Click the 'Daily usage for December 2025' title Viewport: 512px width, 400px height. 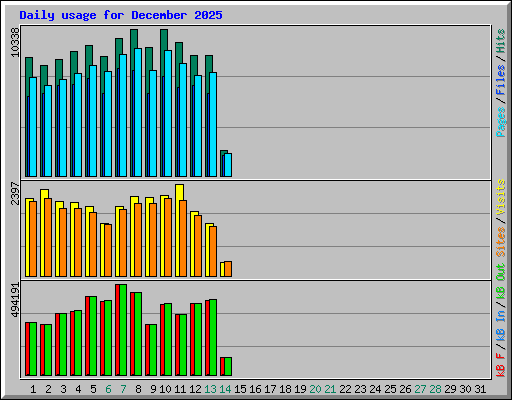tap(121, 15)
